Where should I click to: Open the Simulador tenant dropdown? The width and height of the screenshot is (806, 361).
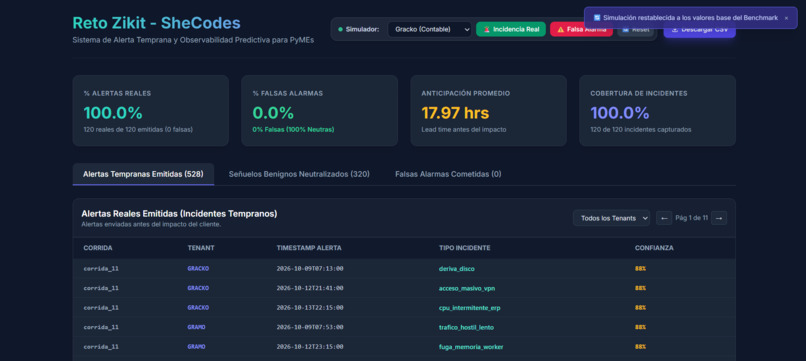point(430,29)
